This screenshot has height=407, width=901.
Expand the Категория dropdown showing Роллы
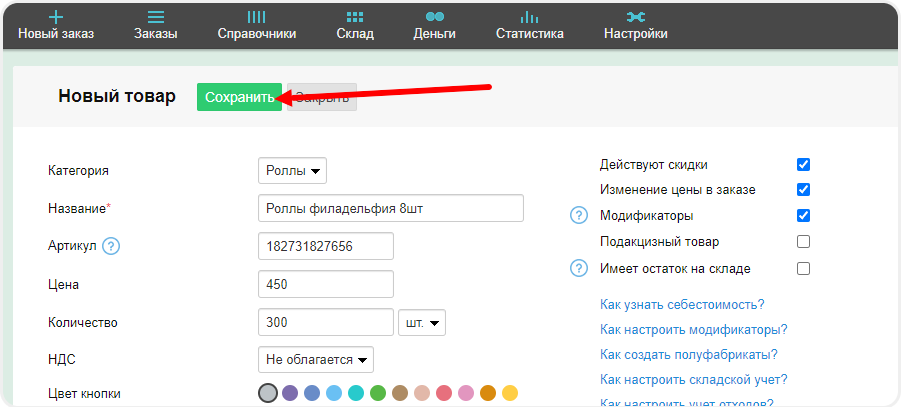292,171
